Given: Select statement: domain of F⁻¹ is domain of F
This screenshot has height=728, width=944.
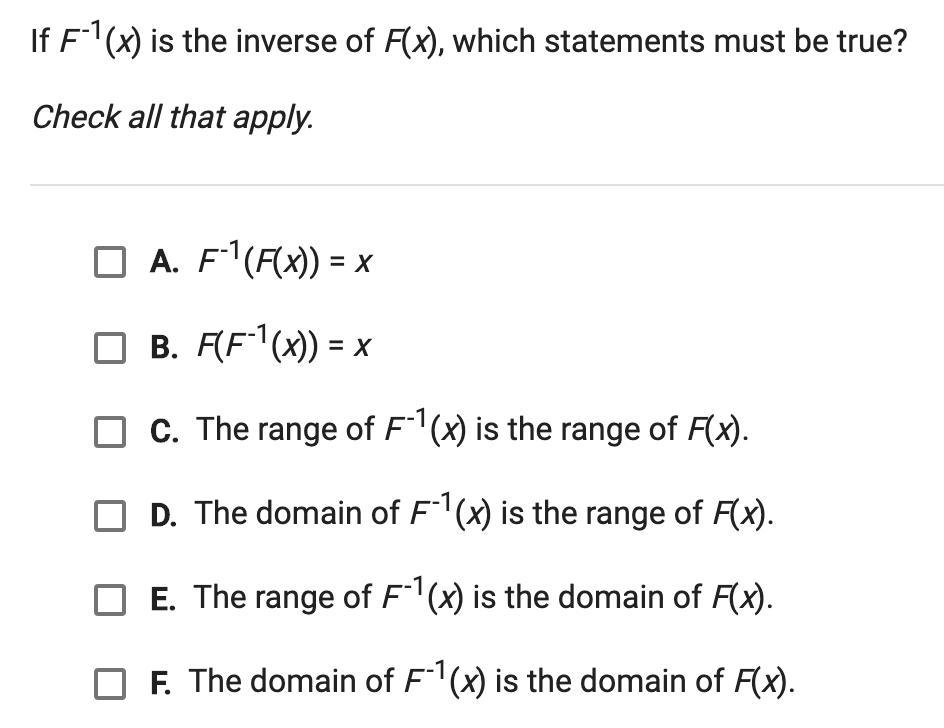Looking at the screenshot, I should [492, 681].
